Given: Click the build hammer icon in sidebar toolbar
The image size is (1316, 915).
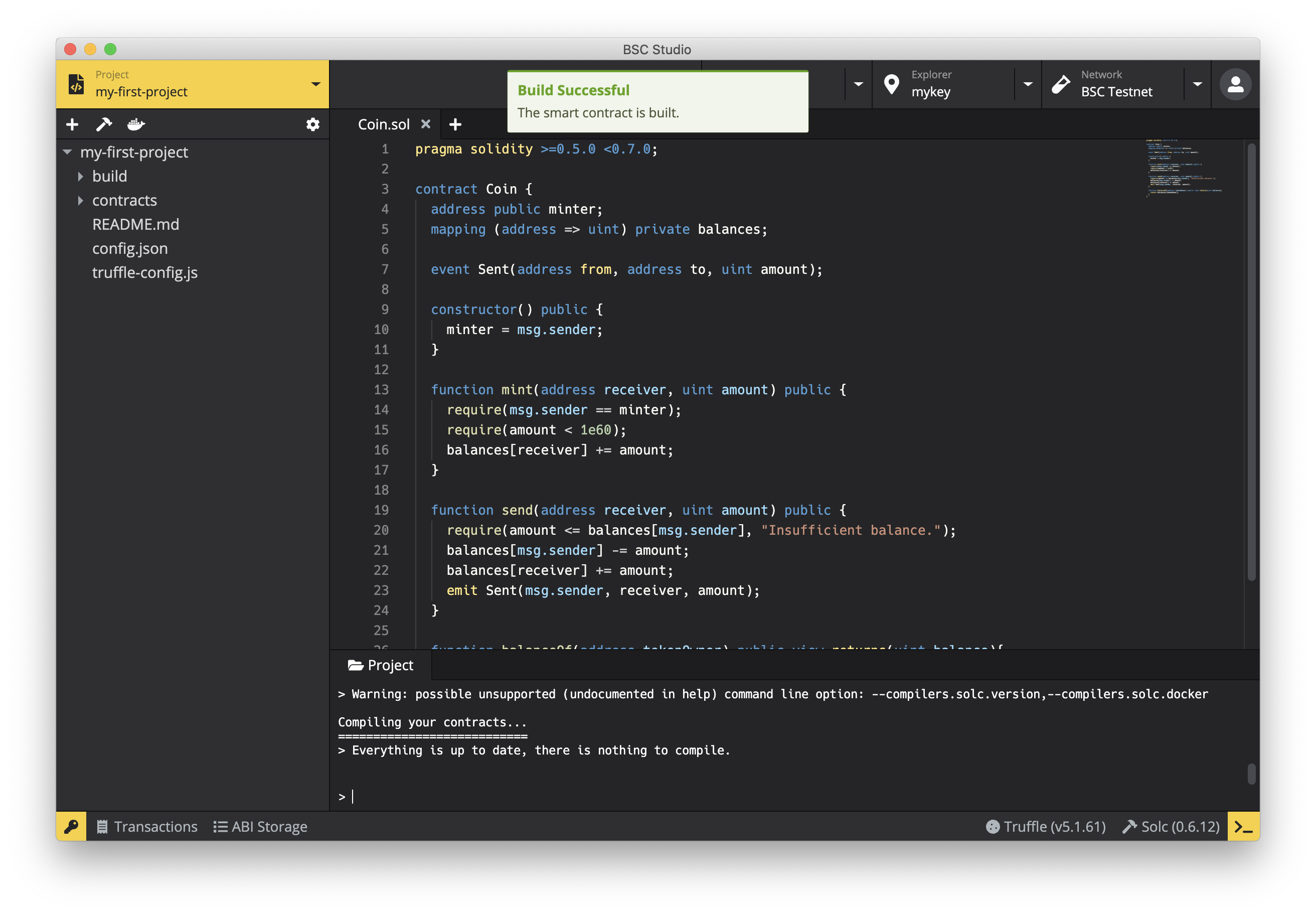Looking at the screenshot, I should click(x=104, y=124).
